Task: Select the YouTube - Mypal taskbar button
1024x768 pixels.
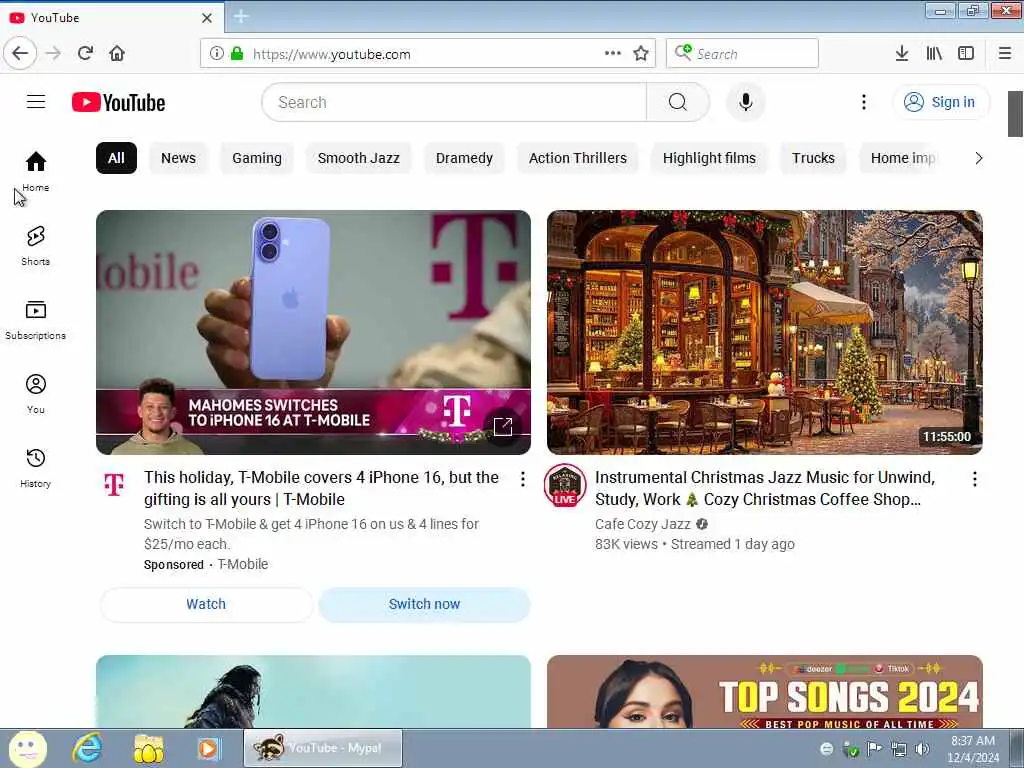Action: click(x=323, y=748)
